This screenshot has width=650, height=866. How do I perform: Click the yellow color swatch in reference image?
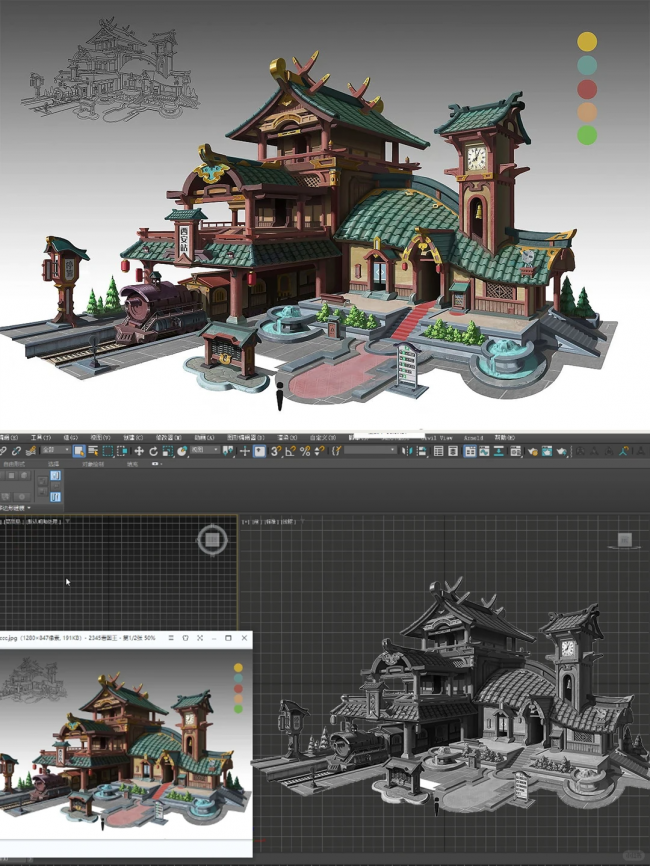point(587,41)
